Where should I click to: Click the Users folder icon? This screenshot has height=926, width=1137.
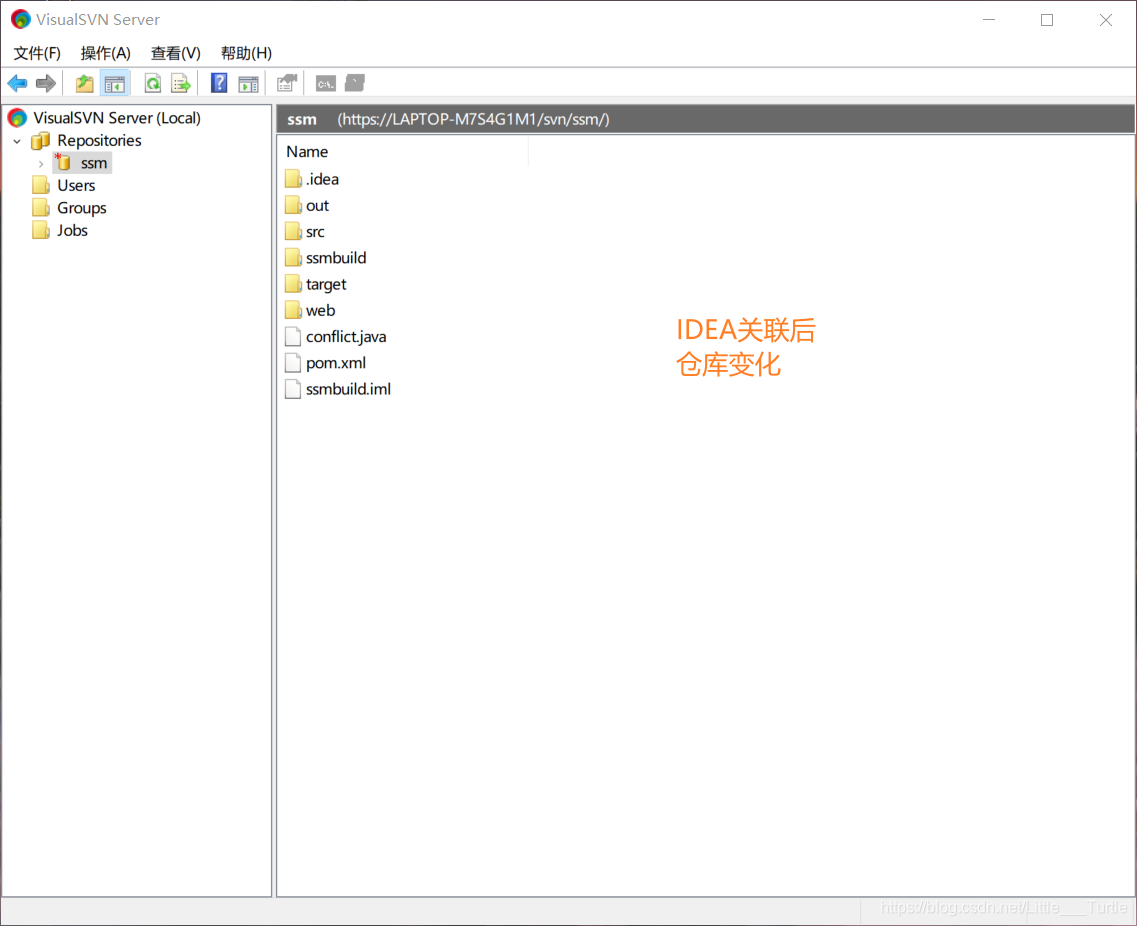point(41,186)
